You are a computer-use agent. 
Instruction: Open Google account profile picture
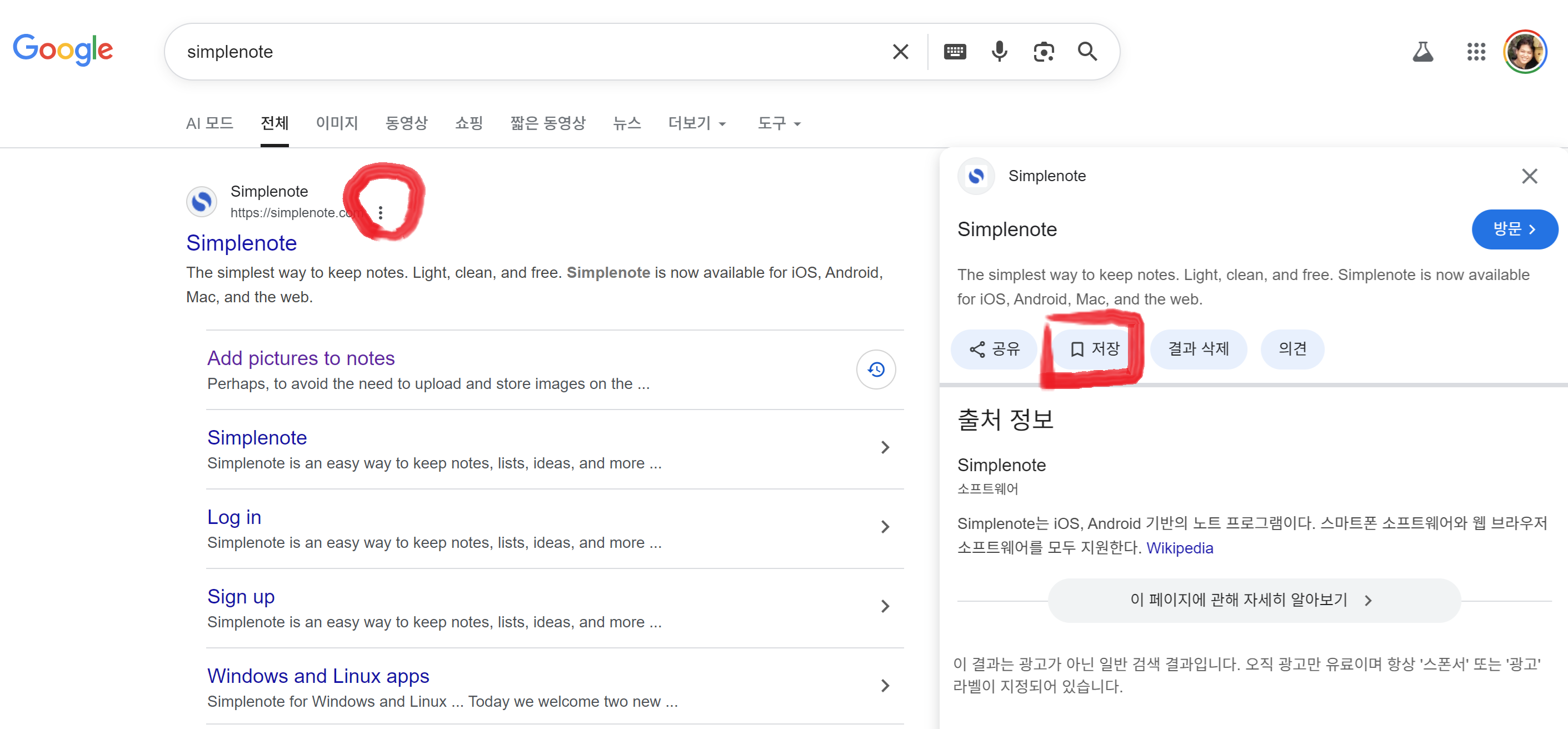[x=1524, y=52]
